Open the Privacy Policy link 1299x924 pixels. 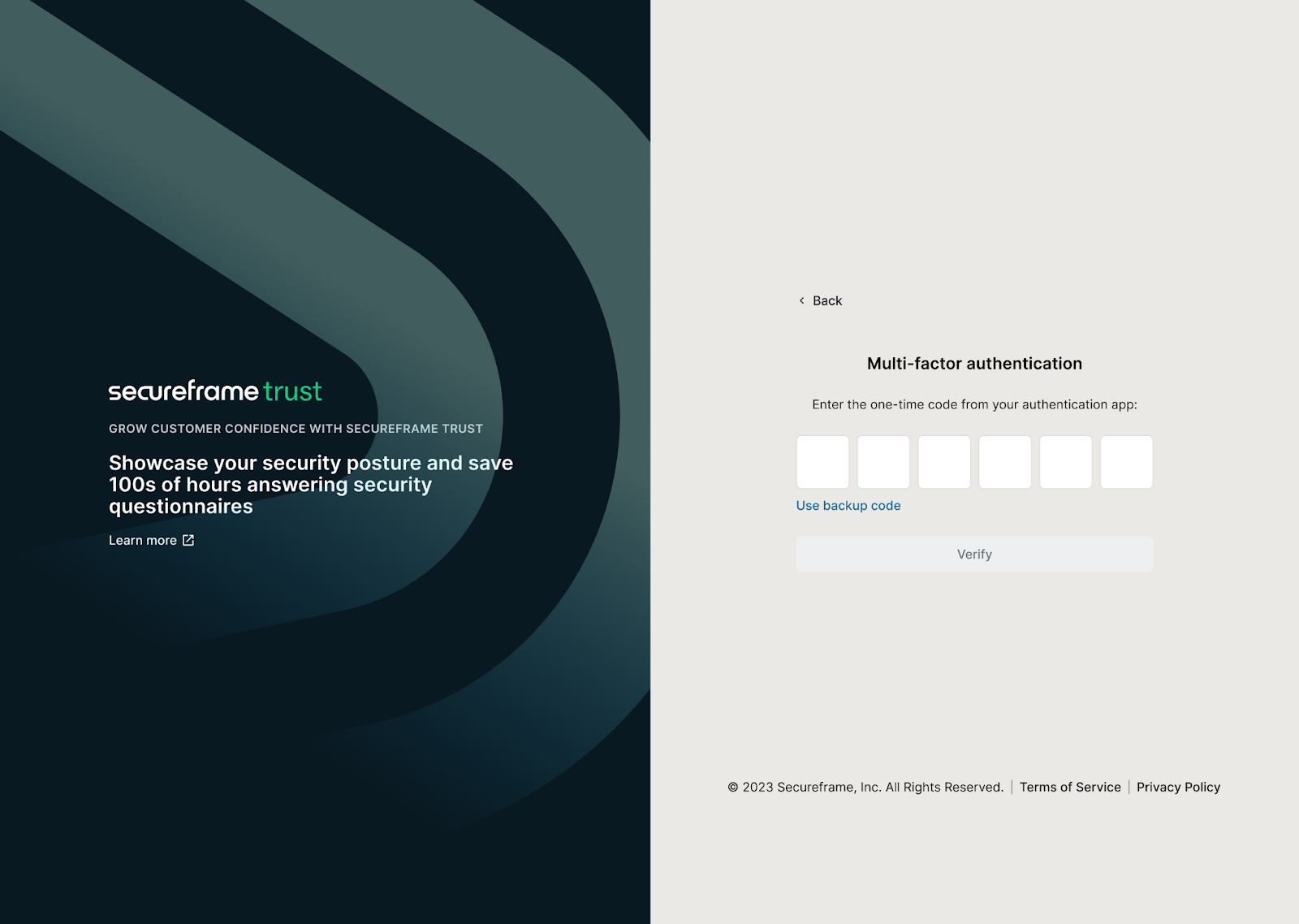coord(1178,787)
